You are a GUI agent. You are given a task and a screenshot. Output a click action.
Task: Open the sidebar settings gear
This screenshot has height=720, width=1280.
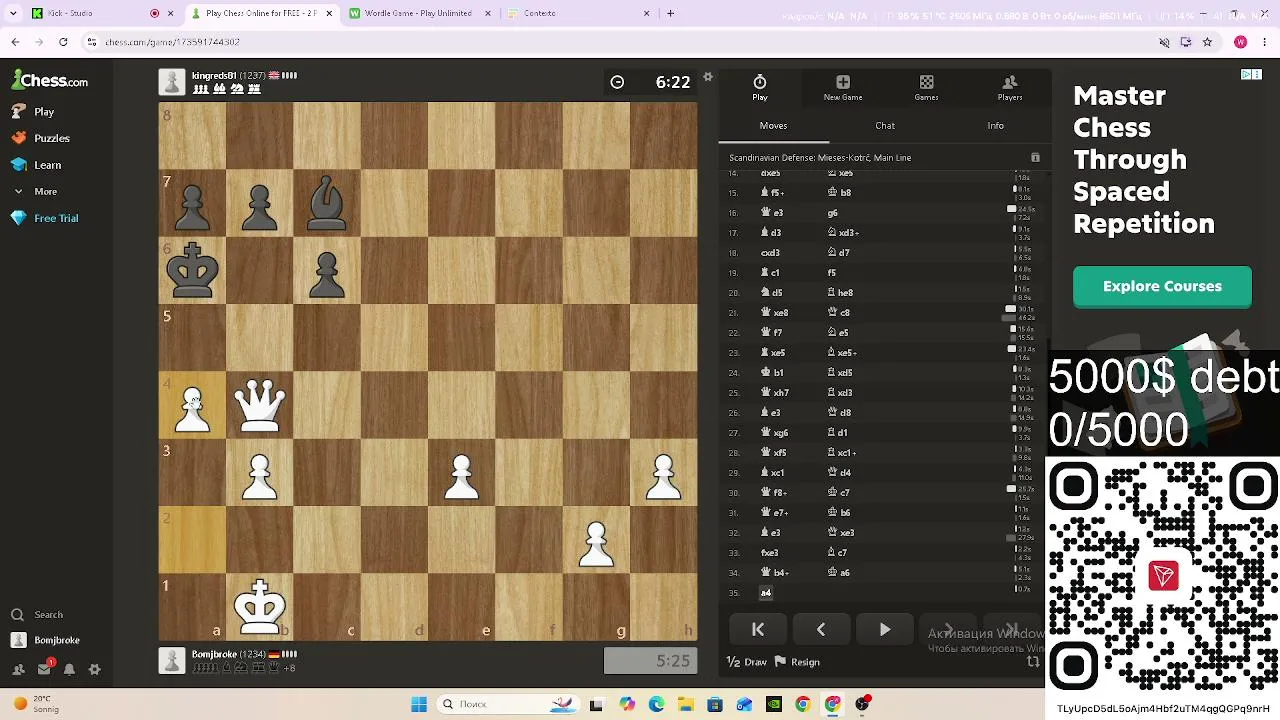click(x=95, y=669)
